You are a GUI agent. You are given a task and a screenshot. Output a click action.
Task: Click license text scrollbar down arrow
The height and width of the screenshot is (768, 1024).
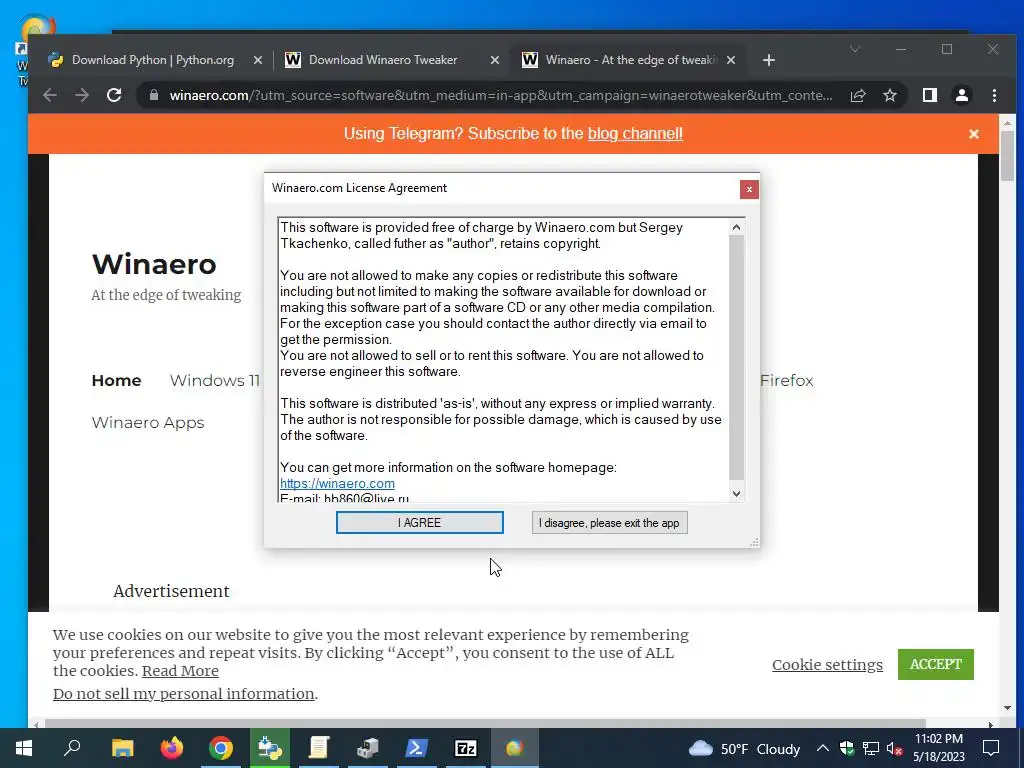(737, 494)
